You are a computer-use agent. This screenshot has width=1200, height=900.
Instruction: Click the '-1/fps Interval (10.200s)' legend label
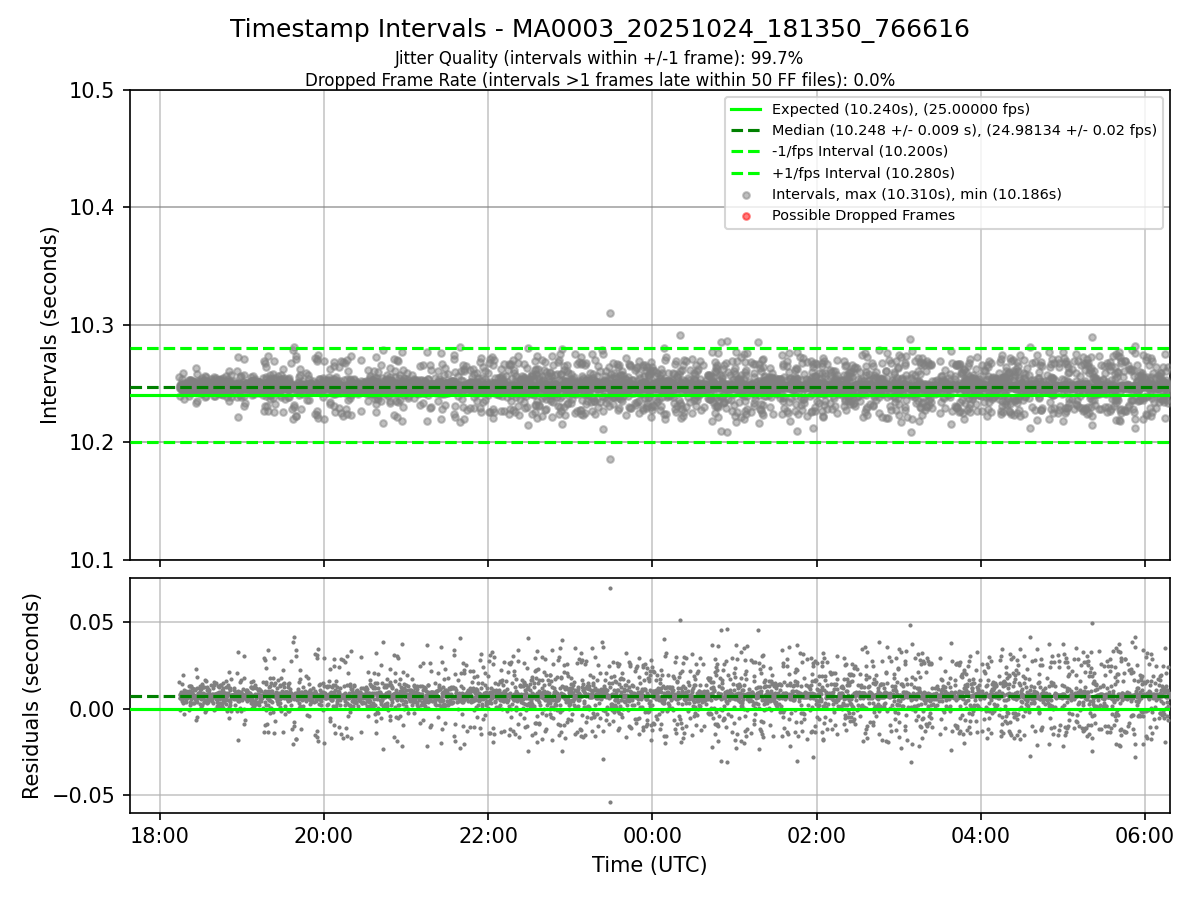tap(859, 151)
